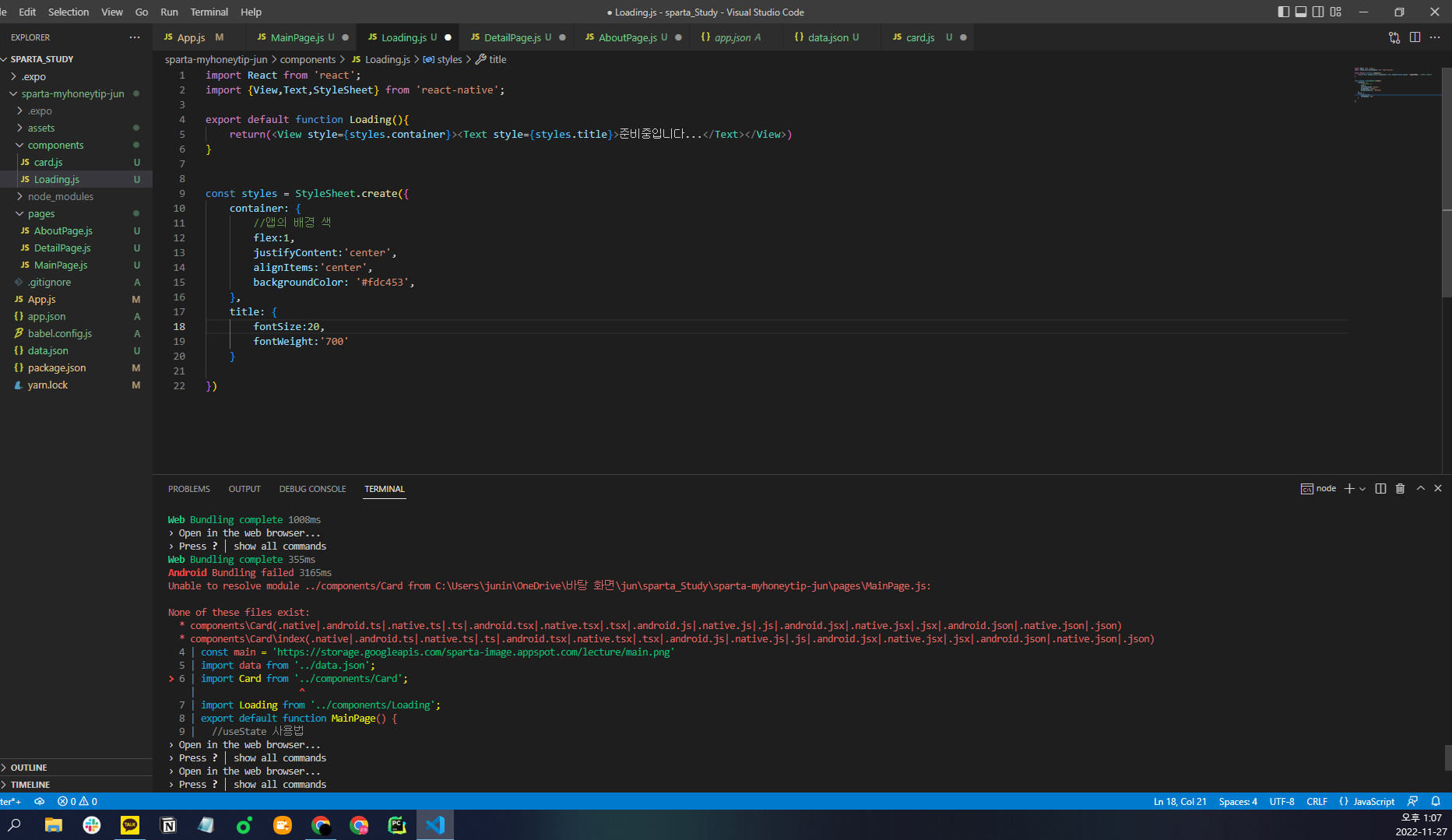
Task: Open Windows taskbar search
Action: tap(15, 824)
